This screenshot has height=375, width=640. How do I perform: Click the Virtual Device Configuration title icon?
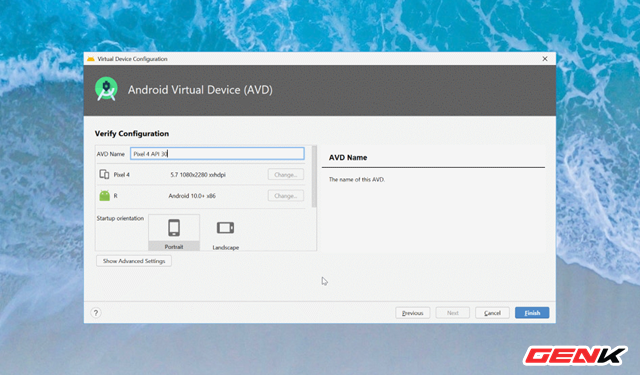coord(91,59)
